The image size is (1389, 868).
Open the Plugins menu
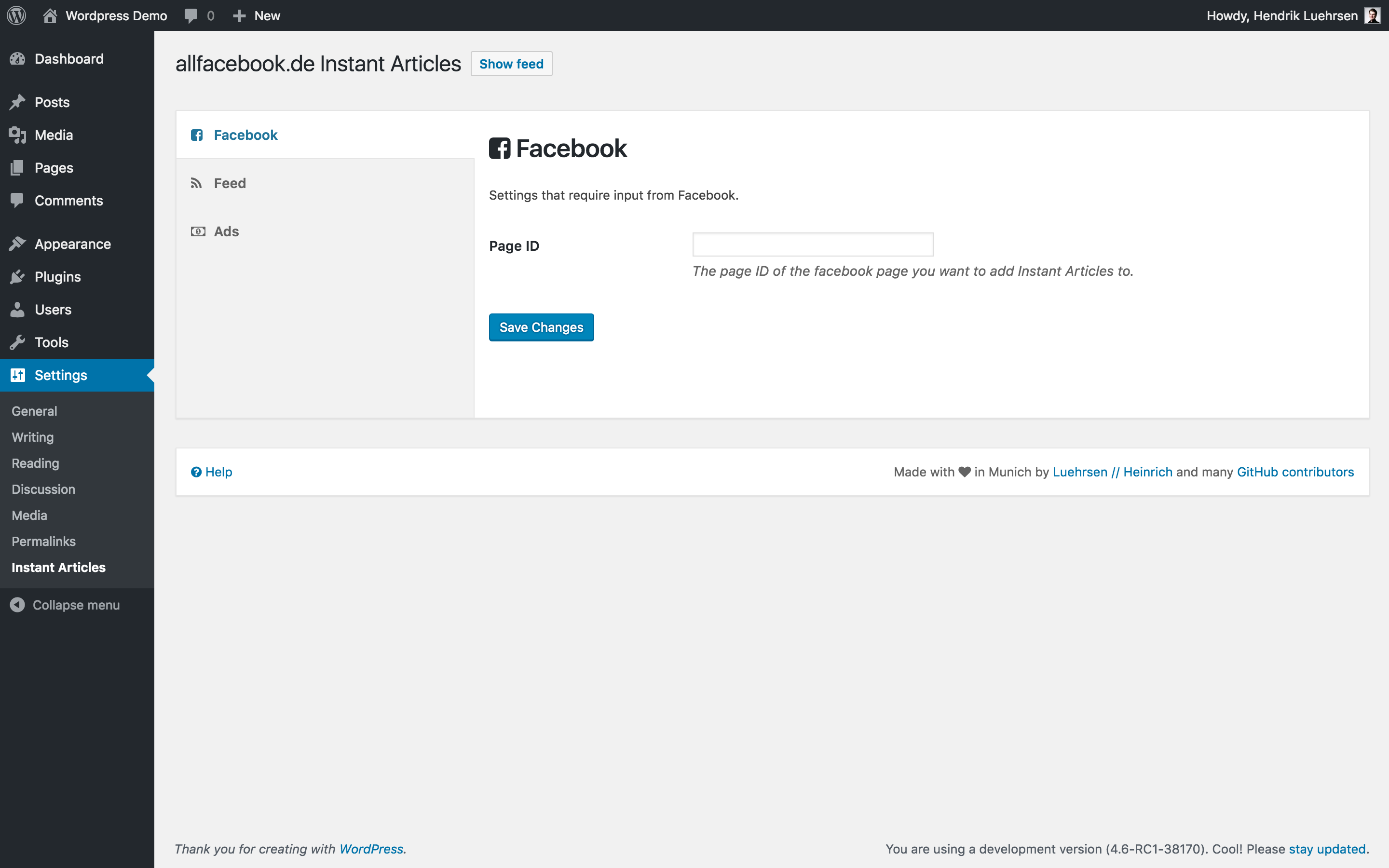57,277
